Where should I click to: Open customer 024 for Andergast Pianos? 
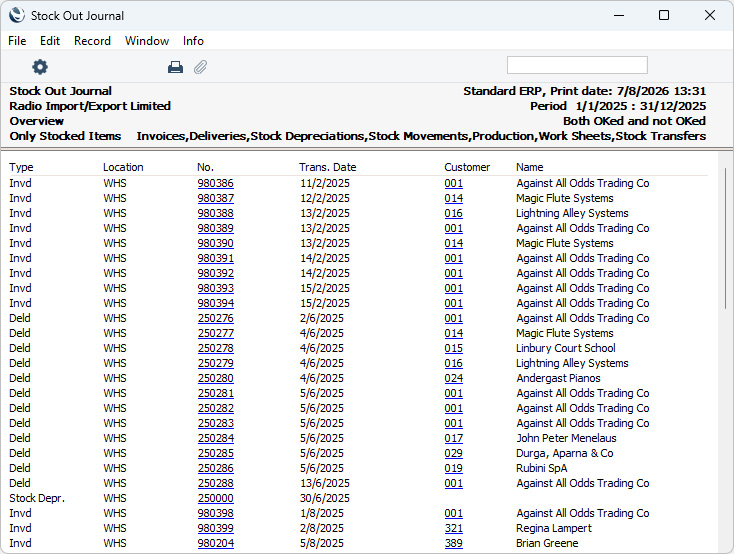tap(454, 378)
